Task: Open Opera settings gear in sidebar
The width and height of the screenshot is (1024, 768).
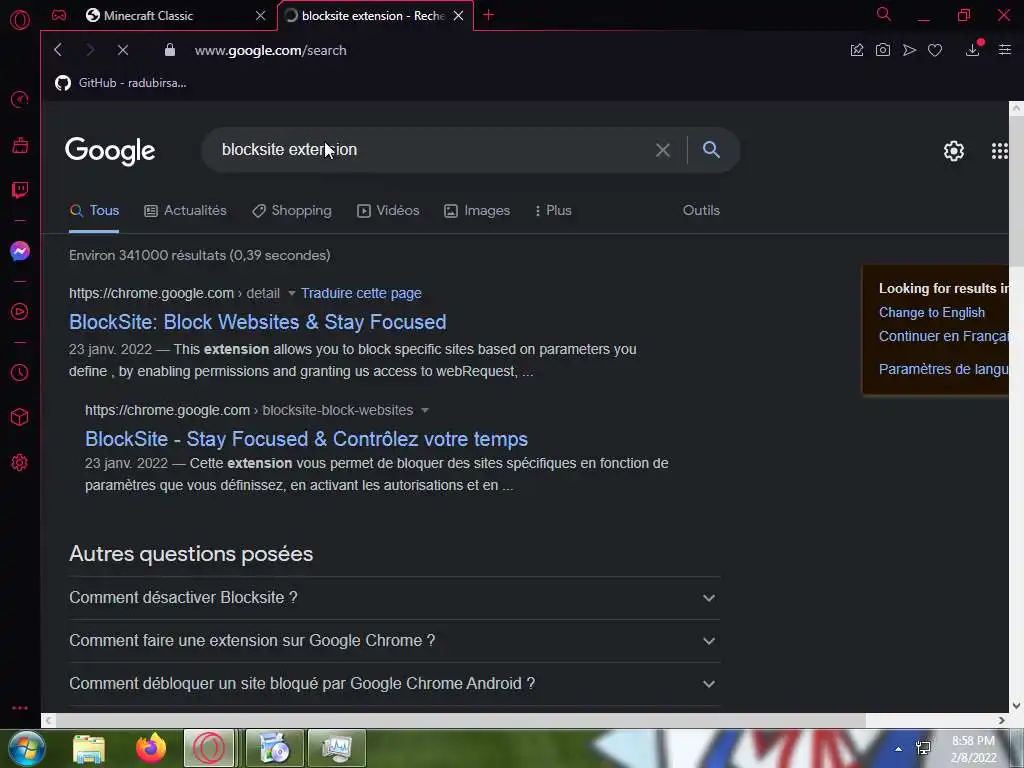Action: pyautogui.click(x=20, y=462)
